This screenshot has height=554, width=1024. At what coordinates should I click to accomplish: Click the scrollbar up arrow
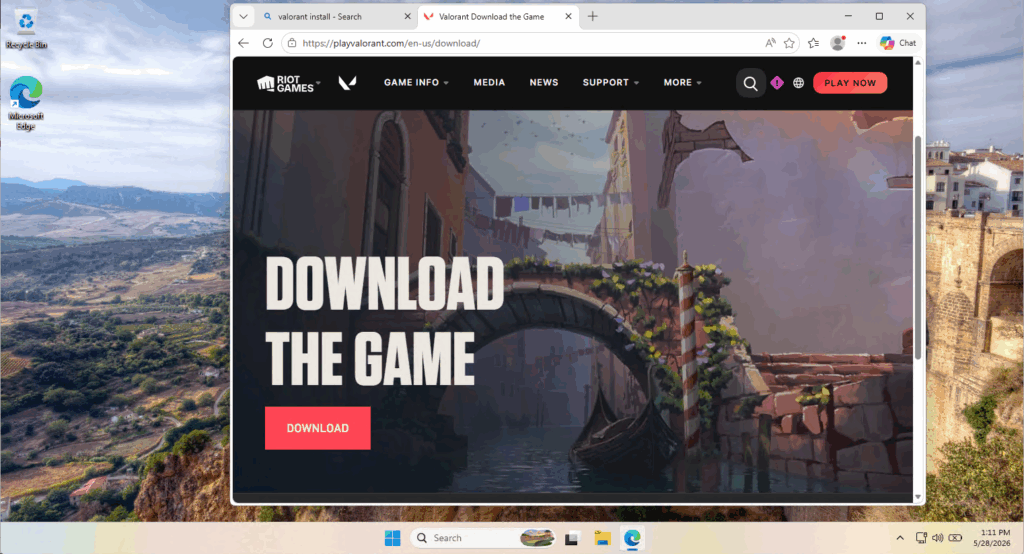pos(918,63)
